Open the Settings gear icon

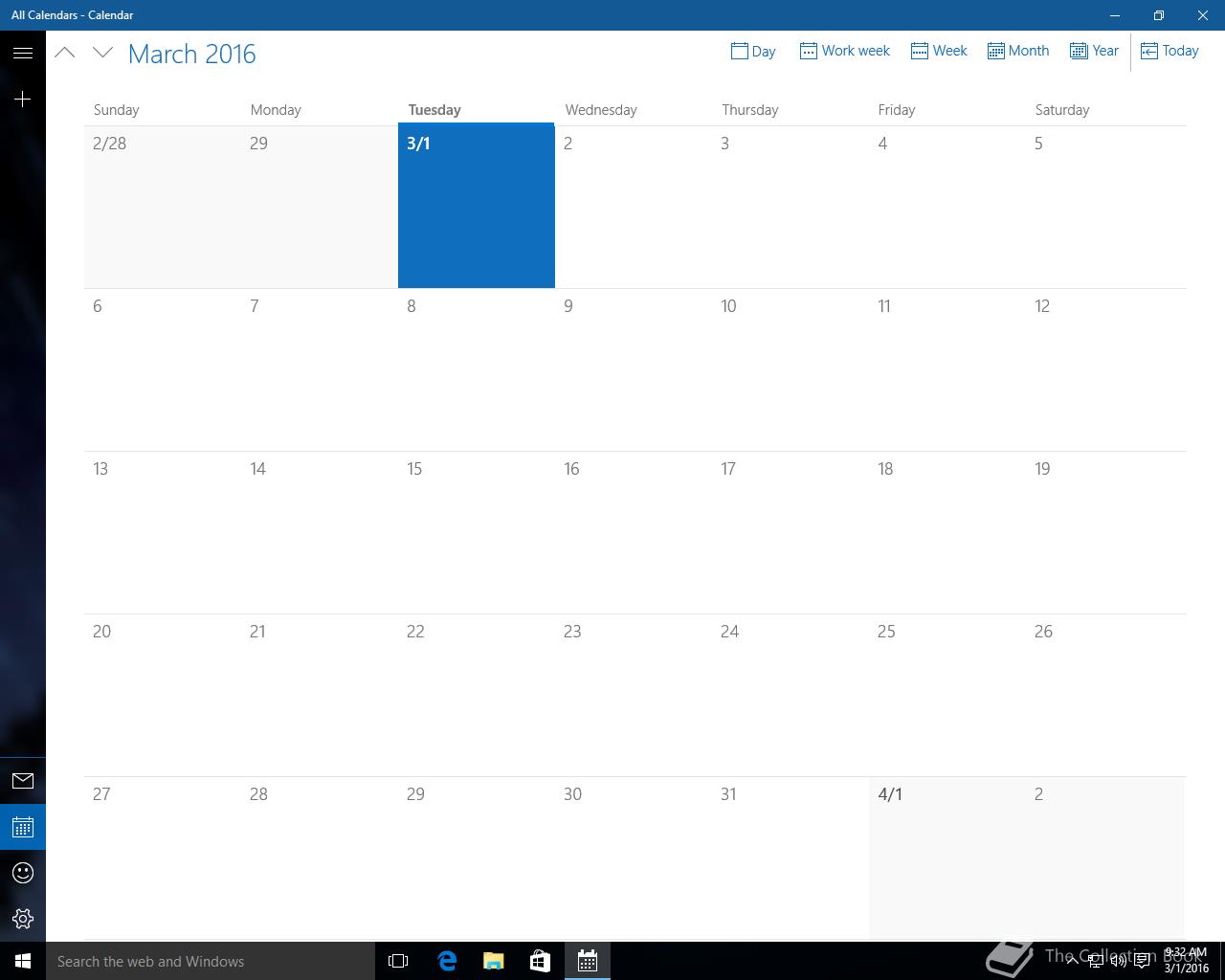[23, 919]
